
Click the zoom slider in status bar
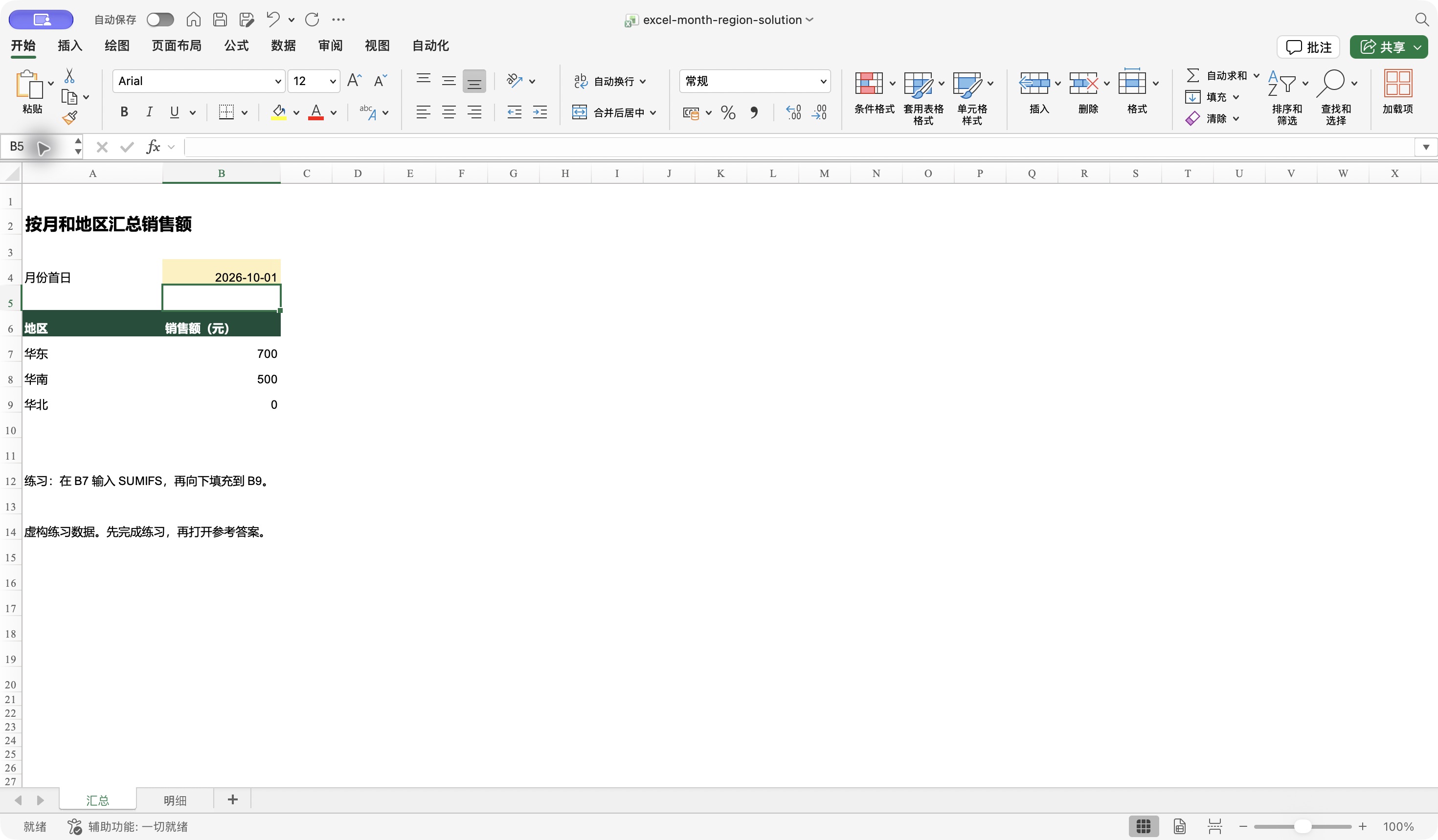1302,826
